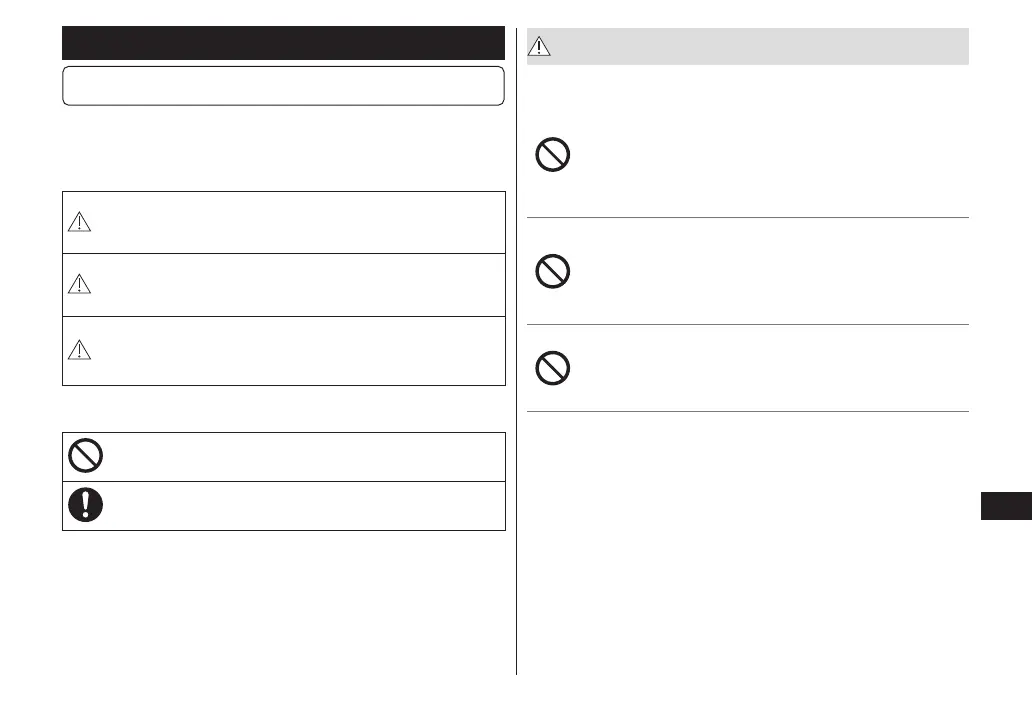
Task: Click the horizontal line below the first right prohibition symbol
Action: point(748,217)
